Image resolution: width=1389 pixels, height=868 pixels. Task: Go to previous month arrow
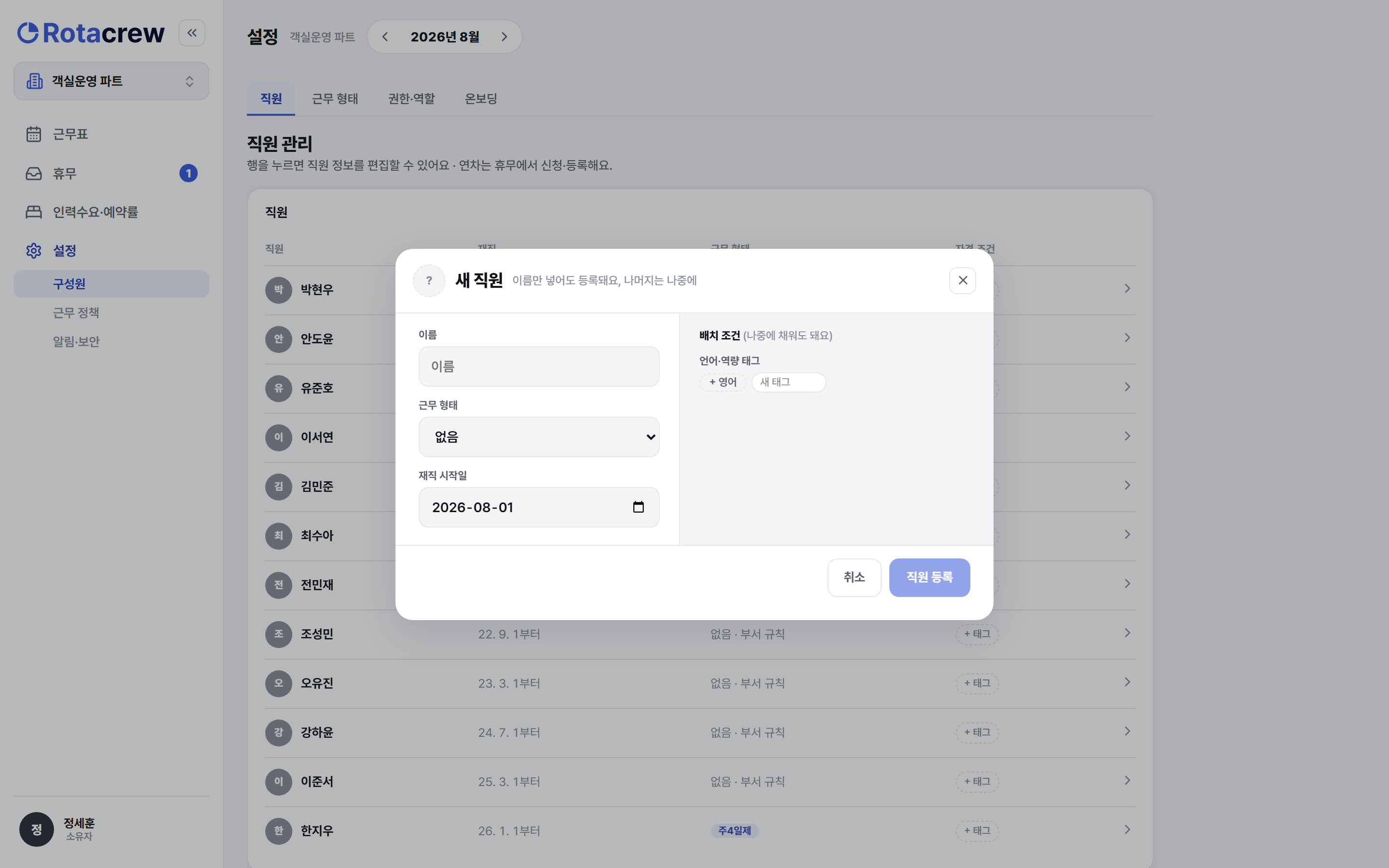click(x=385, y=37)
